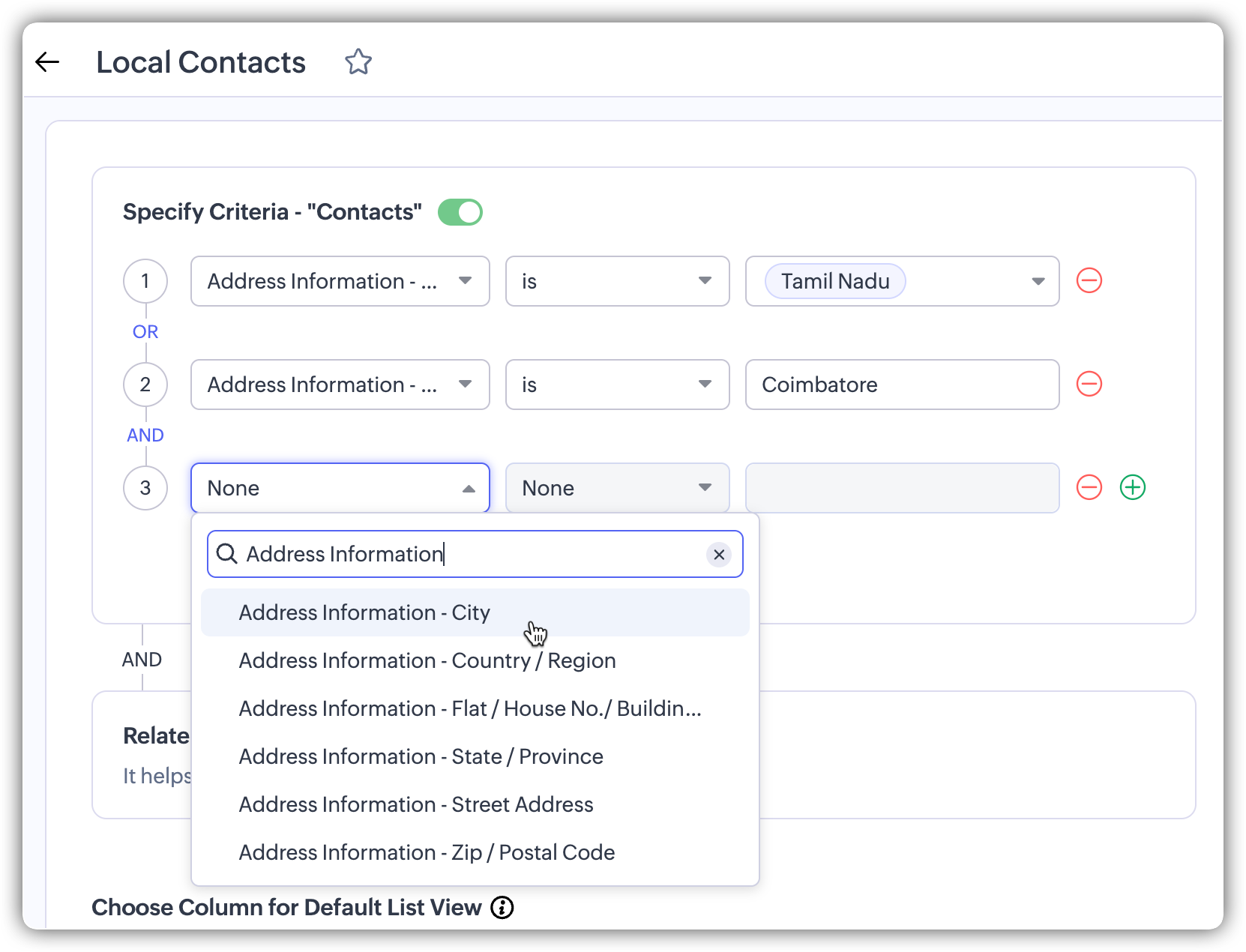Screen dimensions: 1246x952
Task: Remove criteria row 2 with minus icon
Action: (1089, 385)
